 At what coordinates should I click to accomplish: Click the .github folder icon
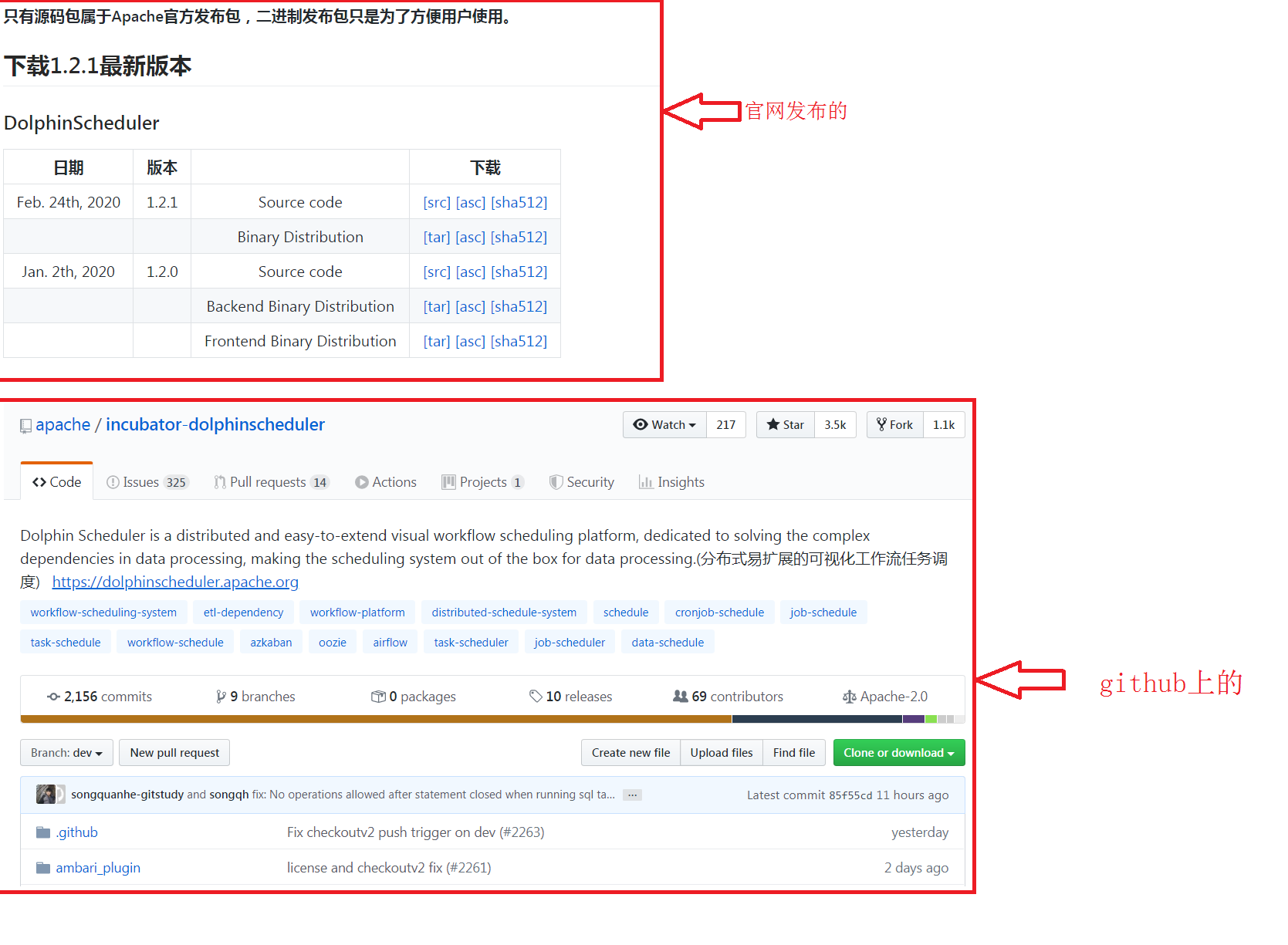tap(43, 832)
